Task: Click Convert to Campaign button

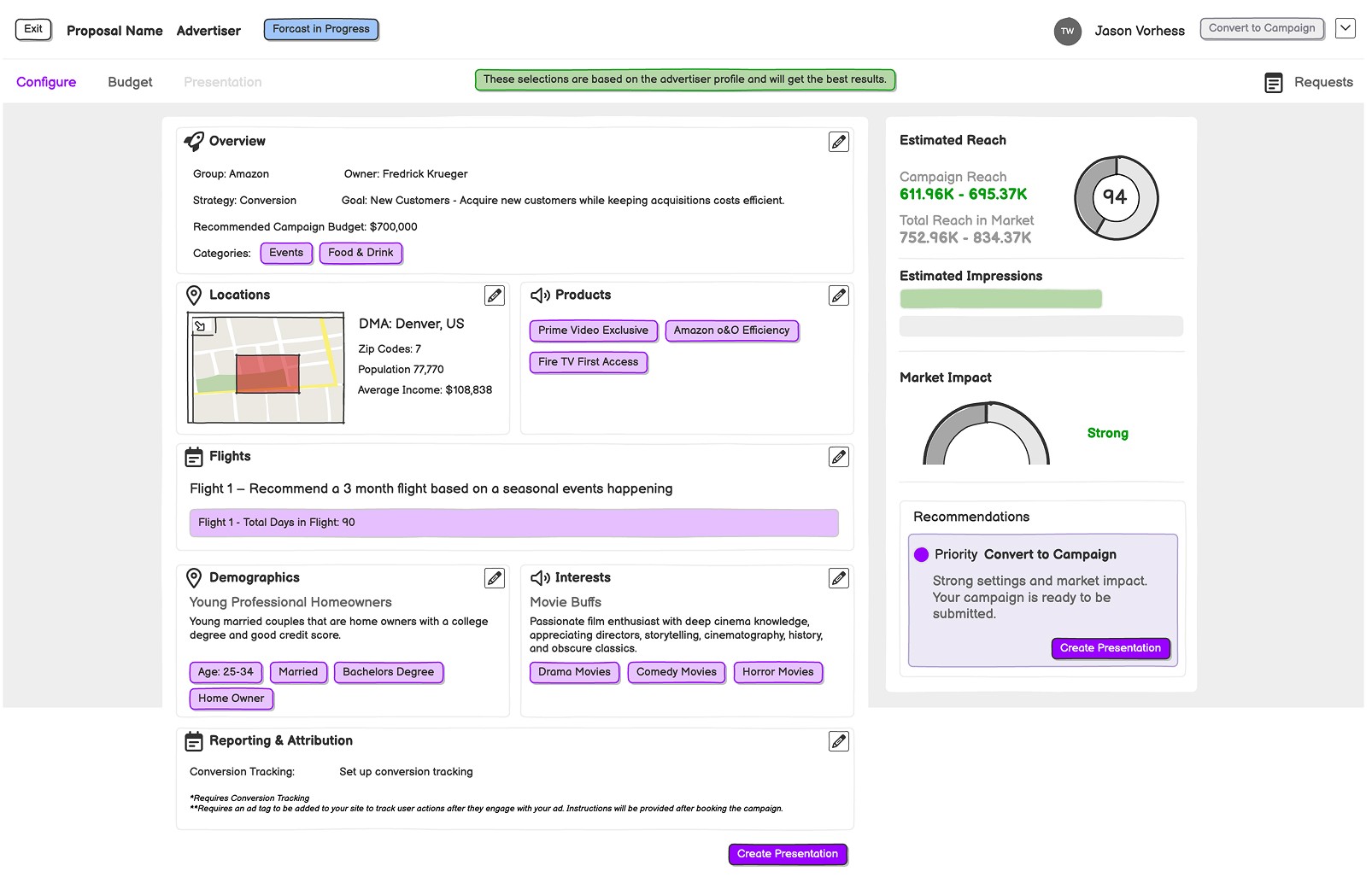Action: tap(1262, 28)
